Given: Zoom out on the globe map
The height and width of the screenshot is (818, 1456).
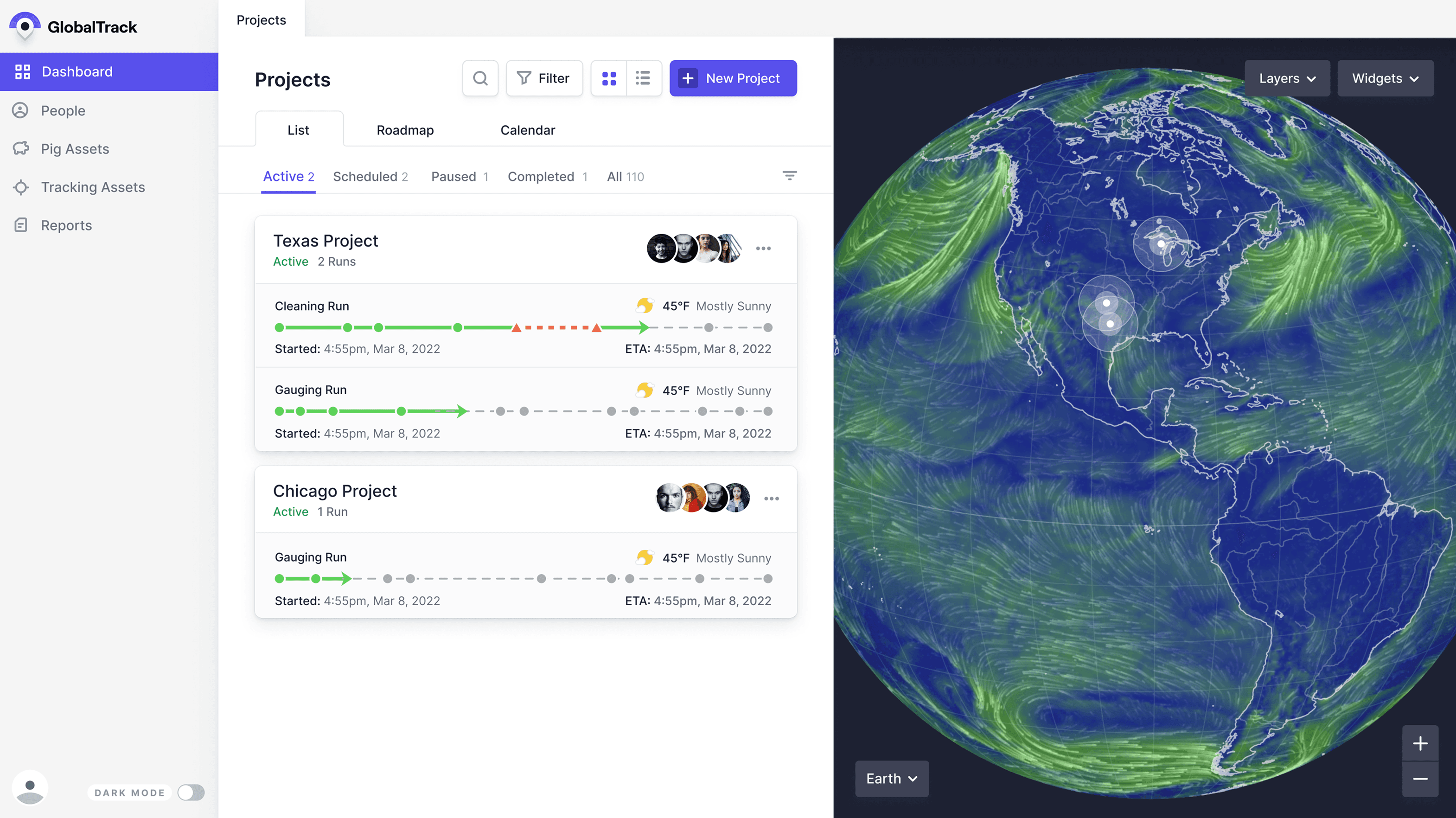Looking at the screenshot, I should [1420, 779].
